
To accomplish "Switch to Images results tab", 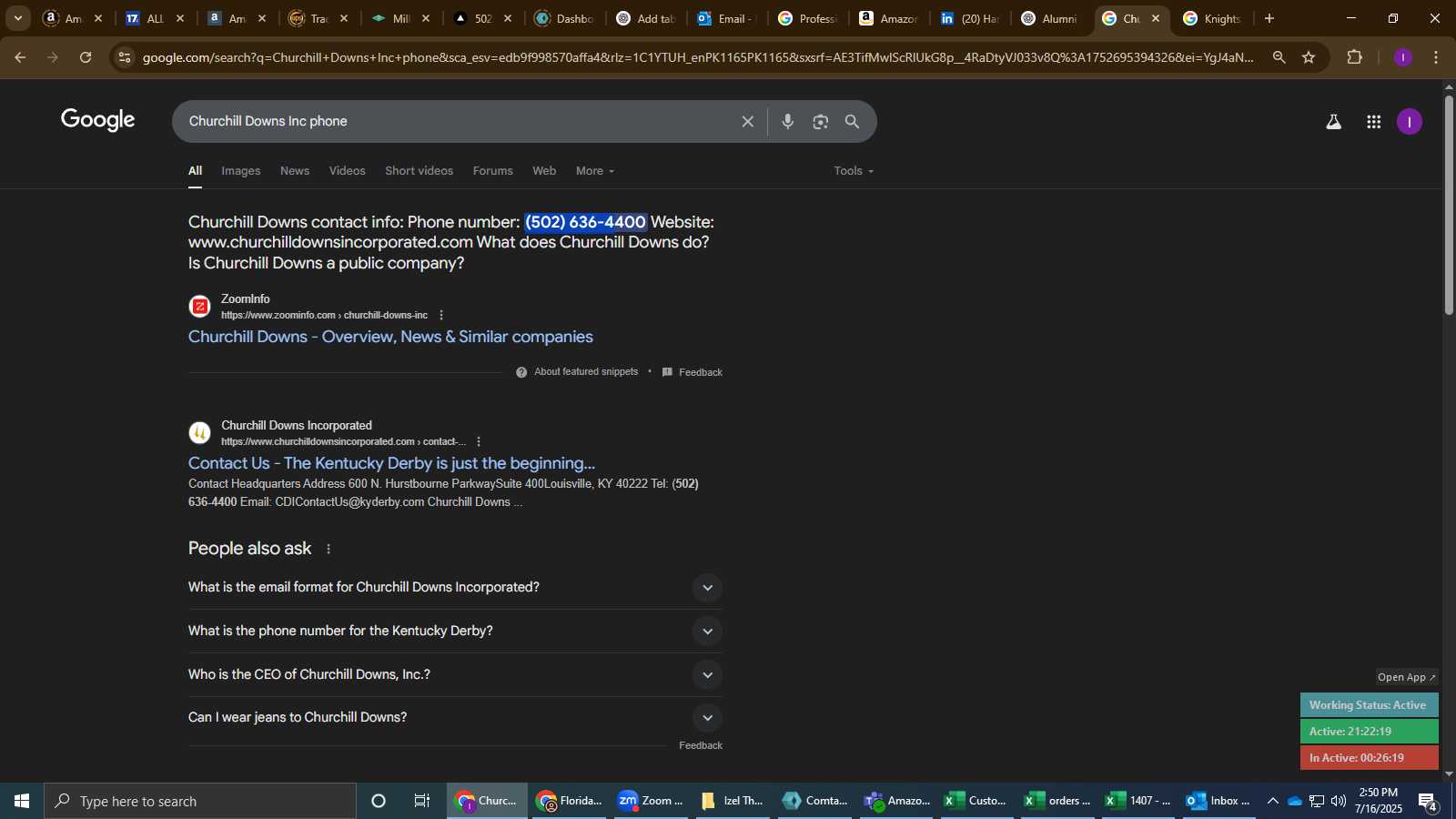I will point(241,171).
